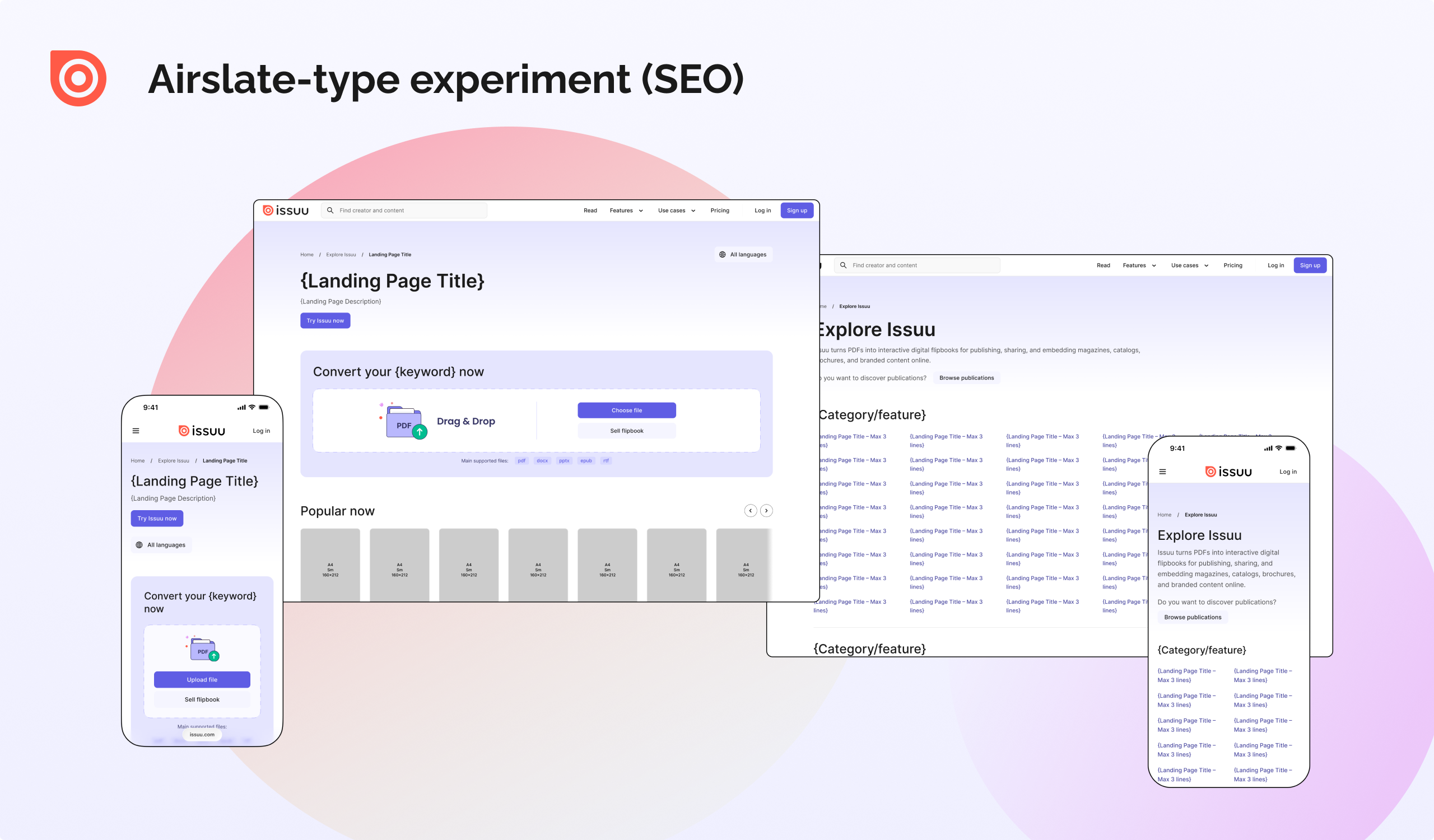Click search icon in Explore page desktop header

[x=844, y=265]
